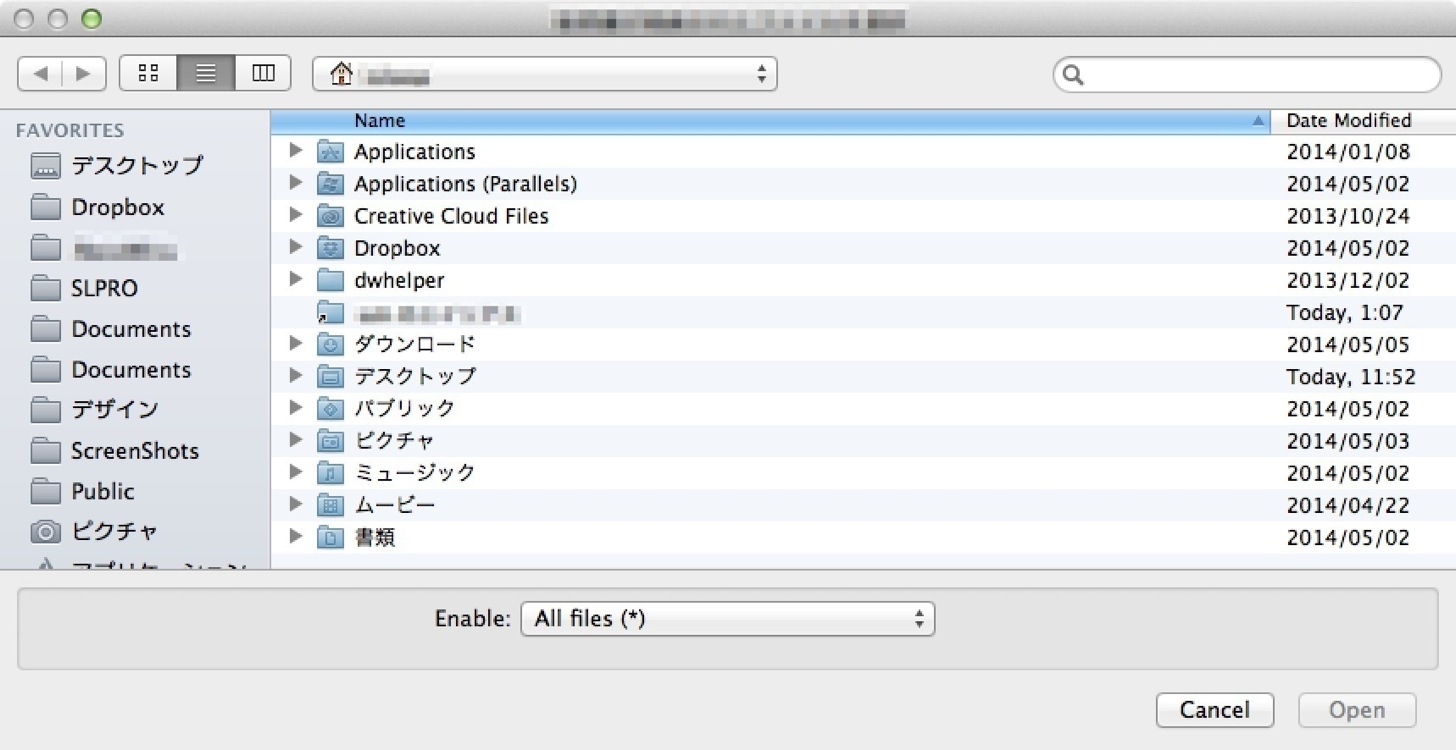Select the Applications folder icon
The height and width of the screenshot is (750, 1456).
pyautogui.click(x=330, y=152)
